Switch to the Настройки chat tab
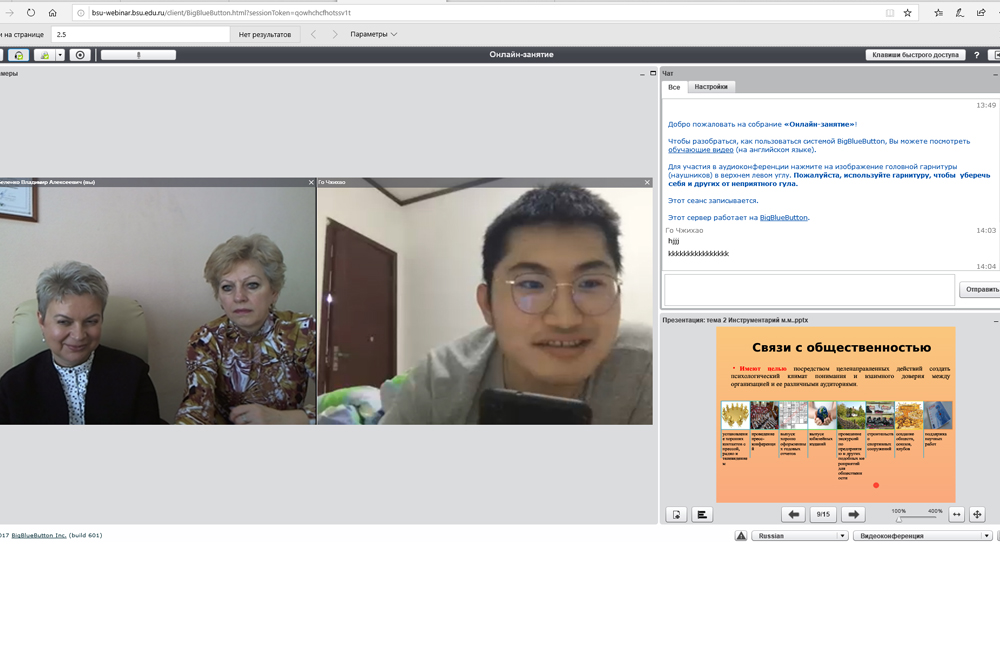The width and height of the screenshot is (1000, 667). coord(712,87)
